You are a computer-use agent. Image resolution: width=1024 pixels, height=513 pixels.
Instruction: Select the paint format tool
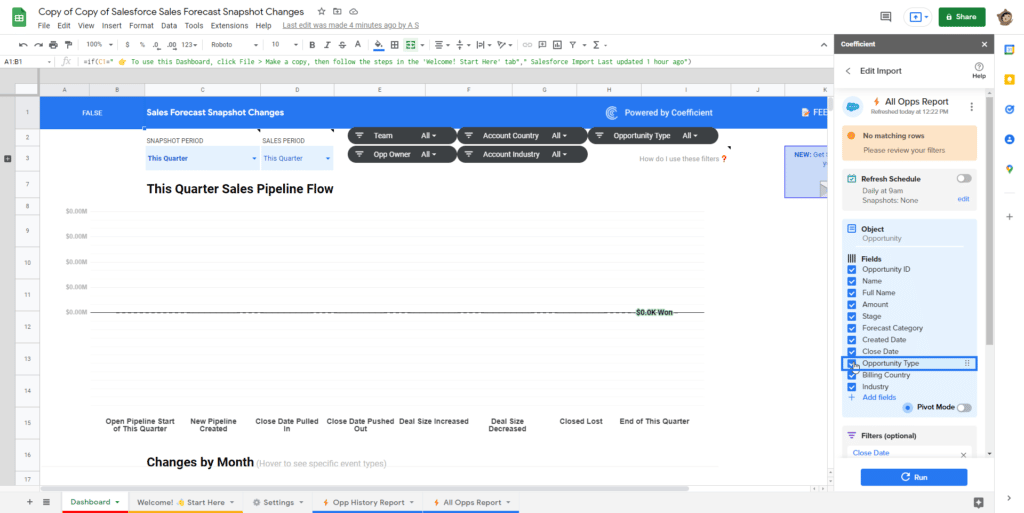[69, 45]
